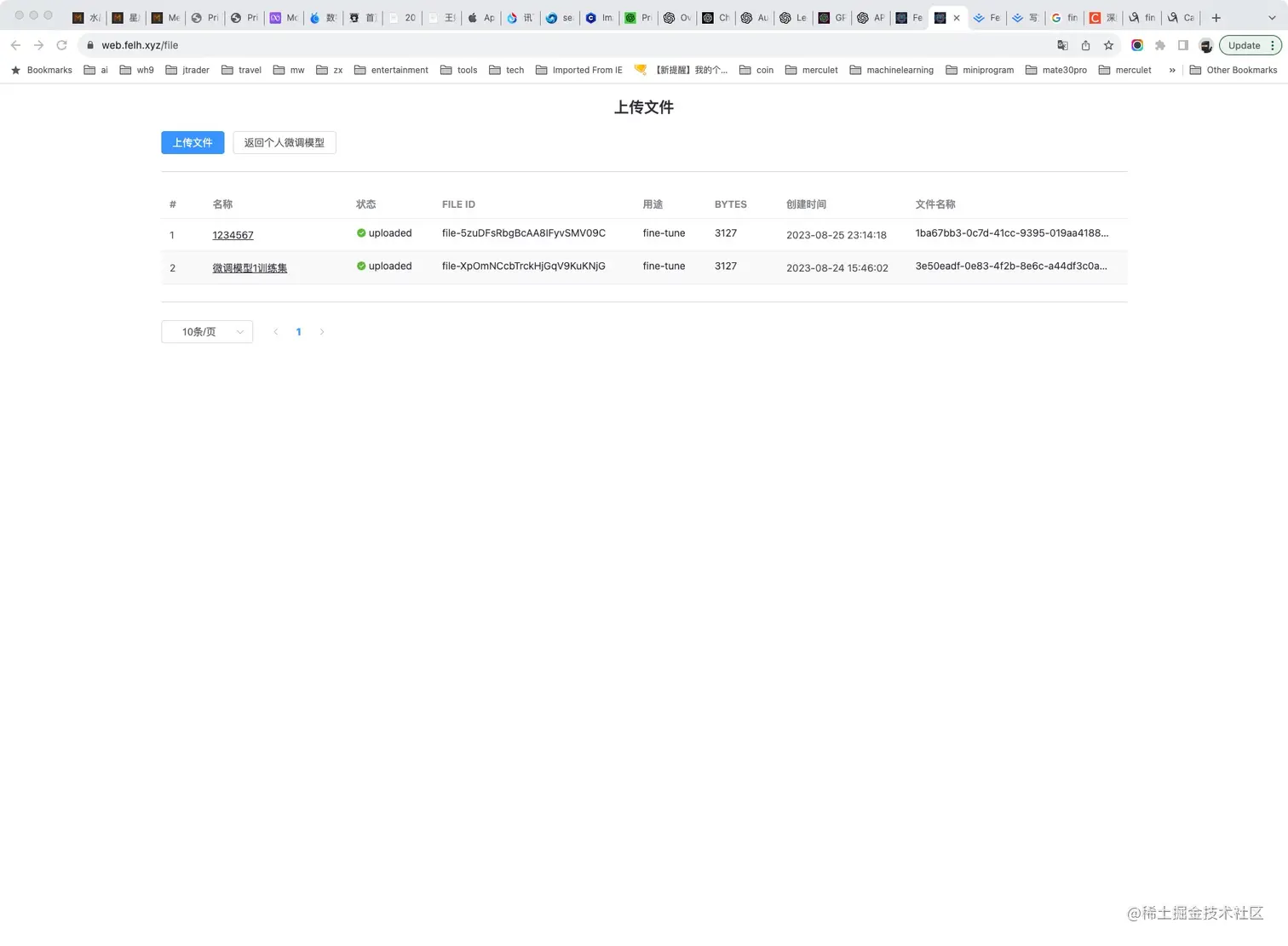Viewport: 1288px width, 946px height.
Task: Open the file named 1234567
Action: tap(233, 235)
